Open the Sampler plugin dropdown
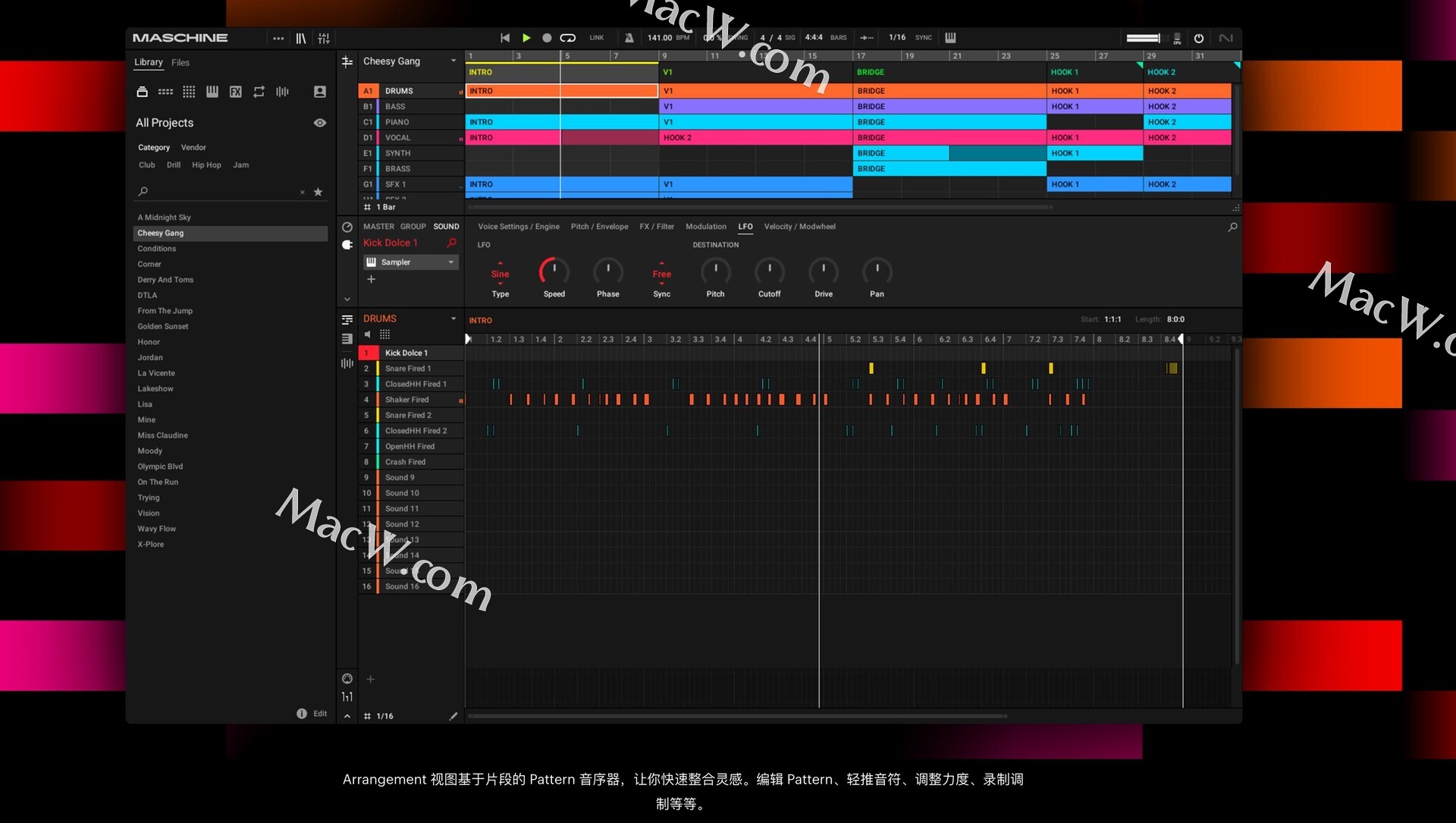This screenshot has height=823, width=1456. pos(411,262)
